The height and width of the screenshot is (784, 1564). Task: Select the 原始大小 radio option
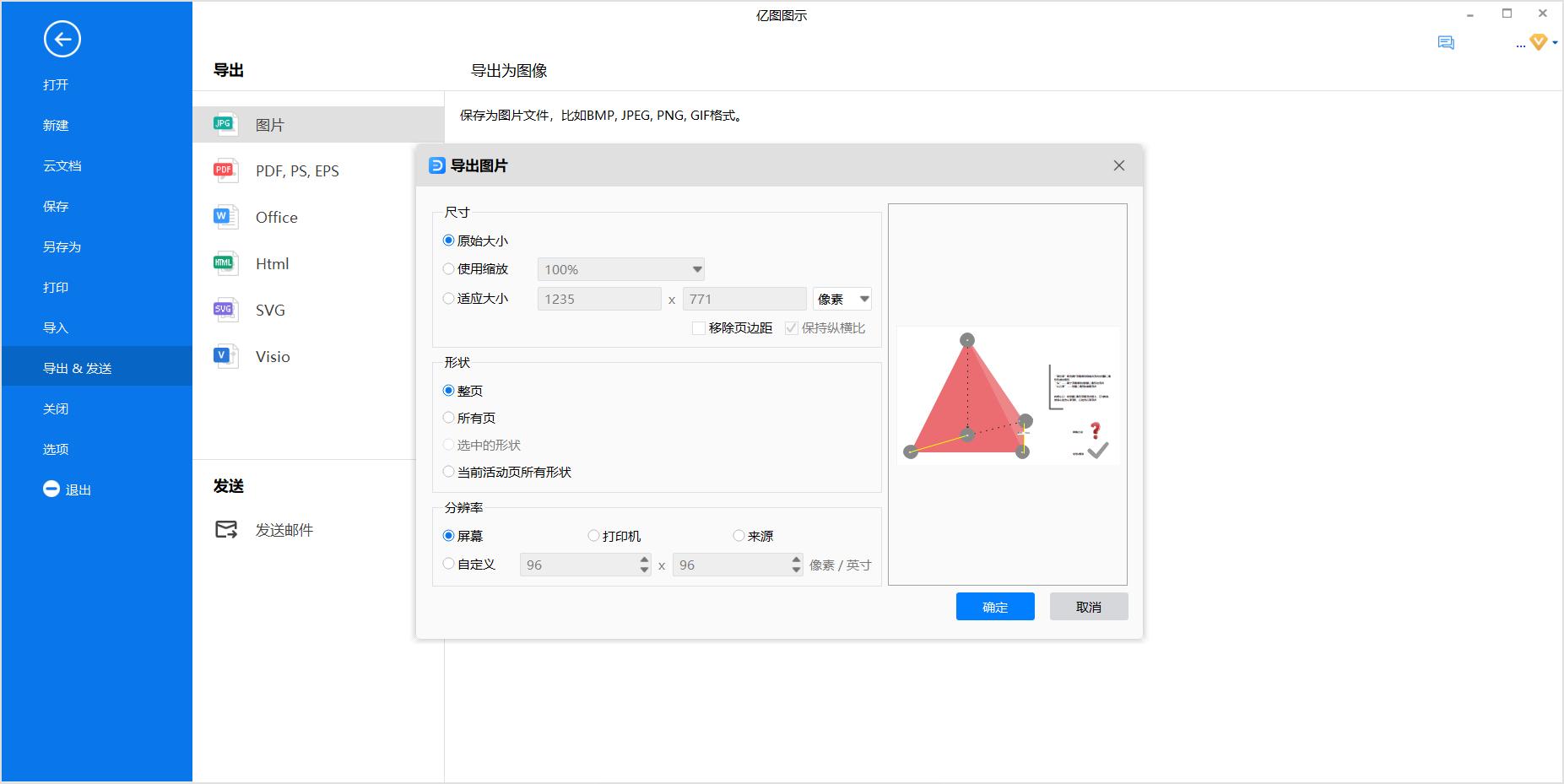point(448,240)
